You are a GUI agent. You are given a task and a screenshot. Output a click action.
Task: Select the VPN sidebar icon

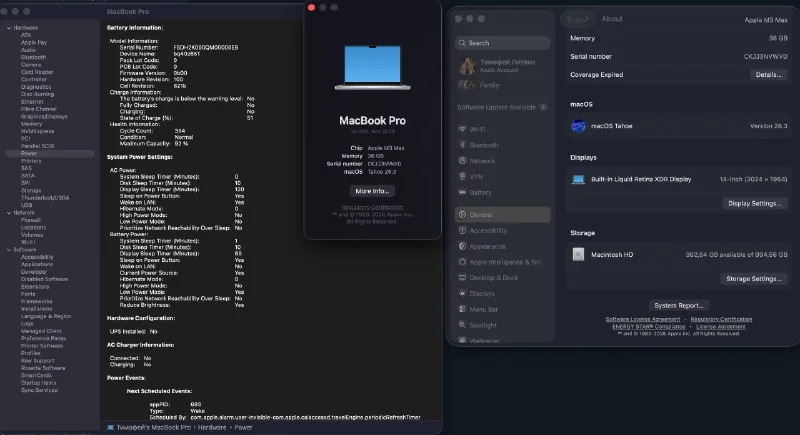(462, 176)
